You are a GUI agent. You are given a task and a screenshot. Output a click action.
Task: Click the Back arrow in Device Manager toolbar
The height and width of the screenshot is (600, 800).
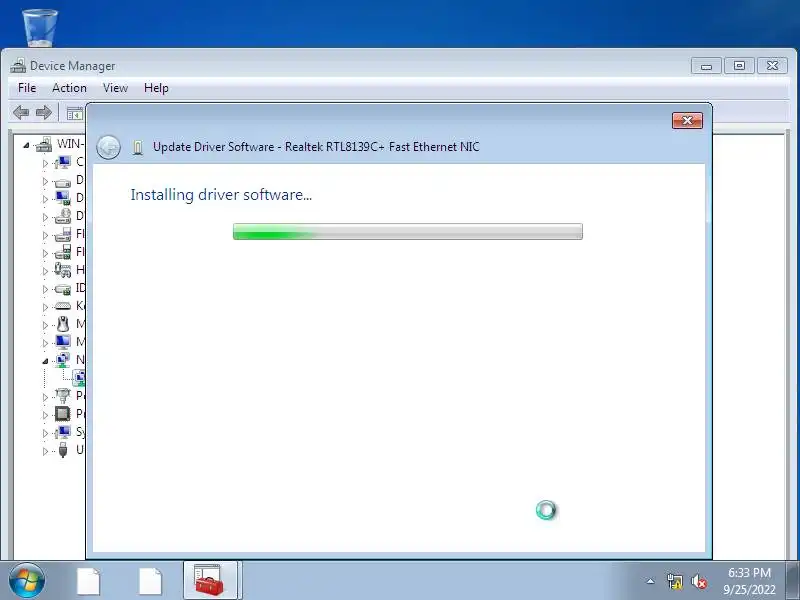click(x=21, y=112)
